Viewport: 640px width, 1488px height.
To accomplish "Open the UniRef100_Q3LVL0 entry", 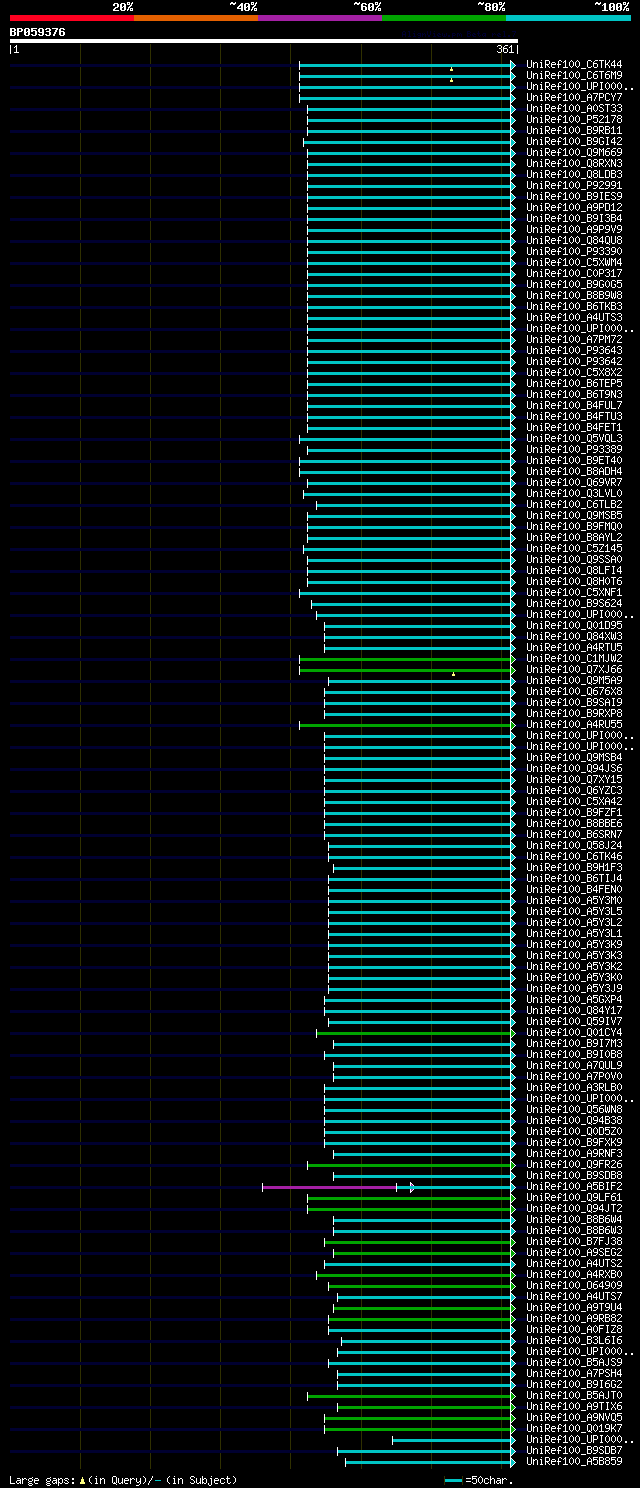I will click(x=573, y=494).
